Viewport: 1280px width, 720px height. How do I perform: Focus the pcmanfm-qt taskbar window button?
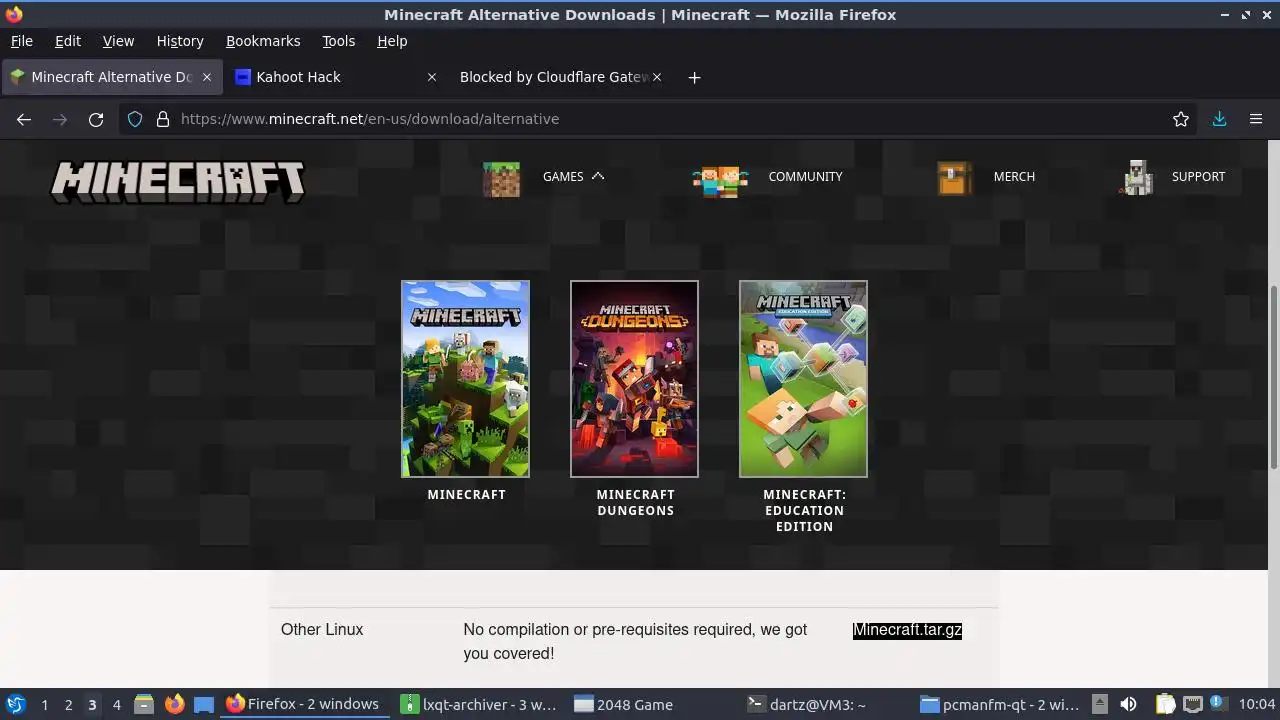click(1001, 704)
